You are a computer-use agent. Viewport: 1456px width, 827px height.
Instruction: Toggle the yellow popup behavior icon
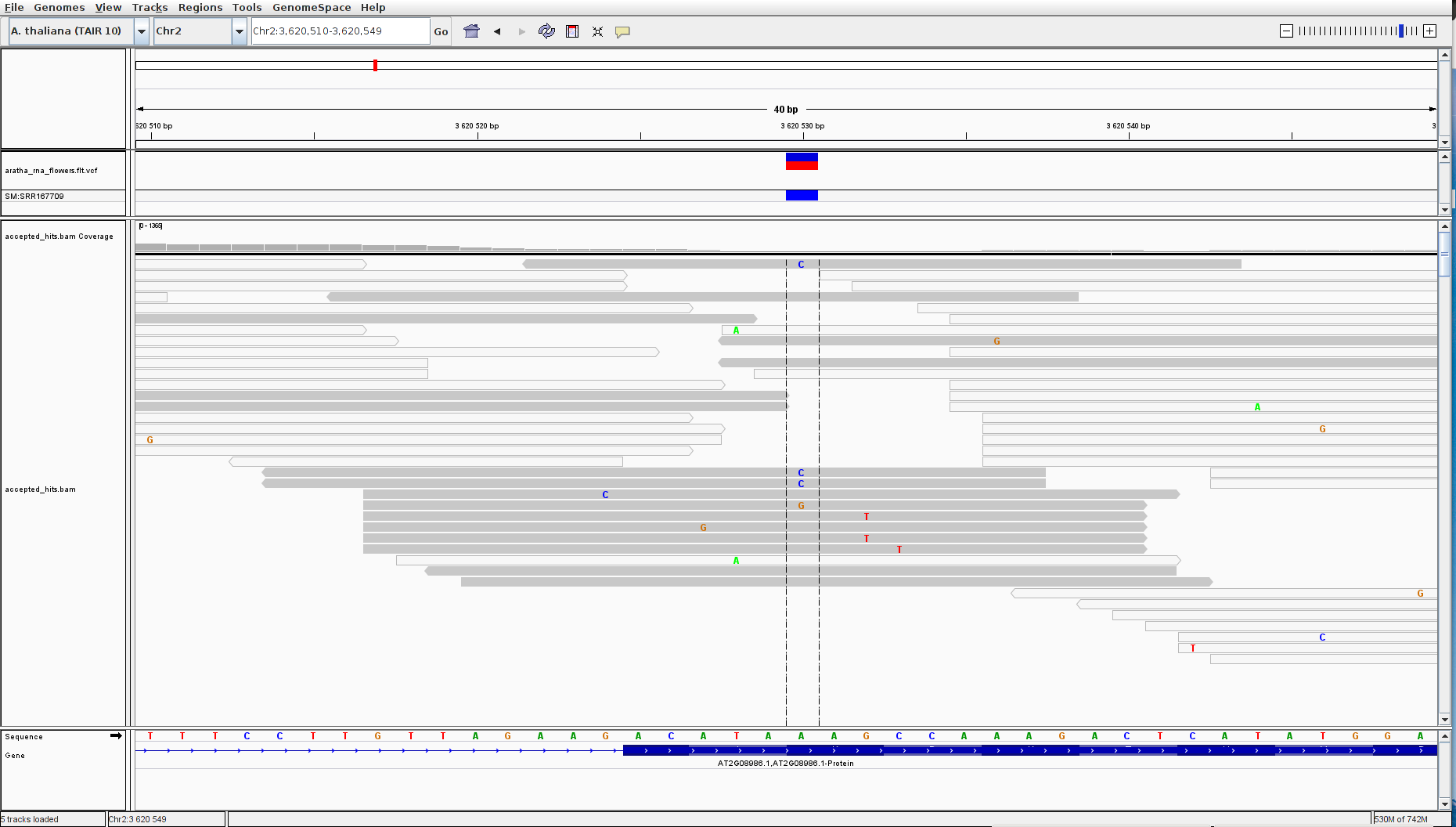tap(622, 32)
